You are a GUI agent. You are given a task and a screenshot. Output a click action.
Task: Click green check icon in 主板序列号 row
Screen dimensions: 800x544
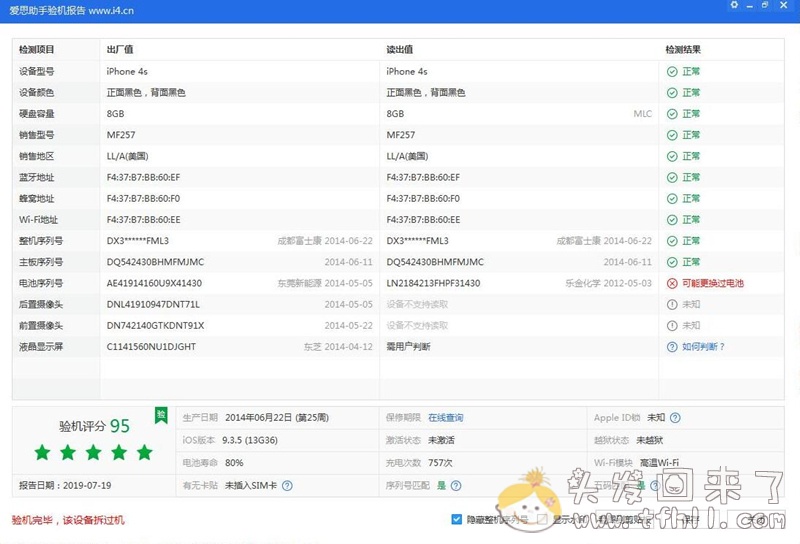coord(672,262)
